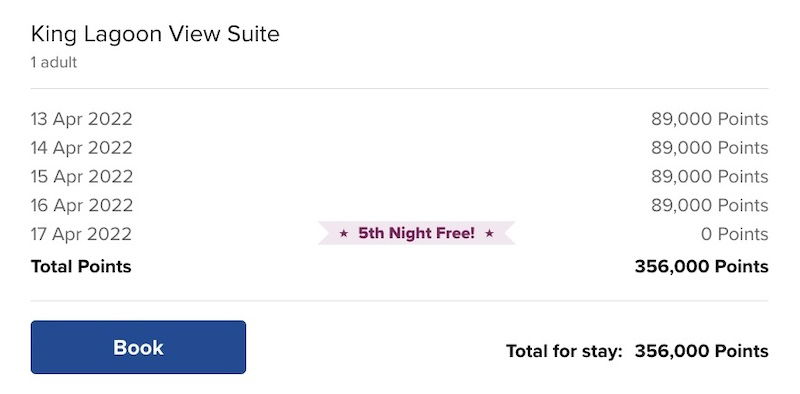Click 89,000 Points for 13 Apr
Screen dimensions: 800x394
(710, 119)
